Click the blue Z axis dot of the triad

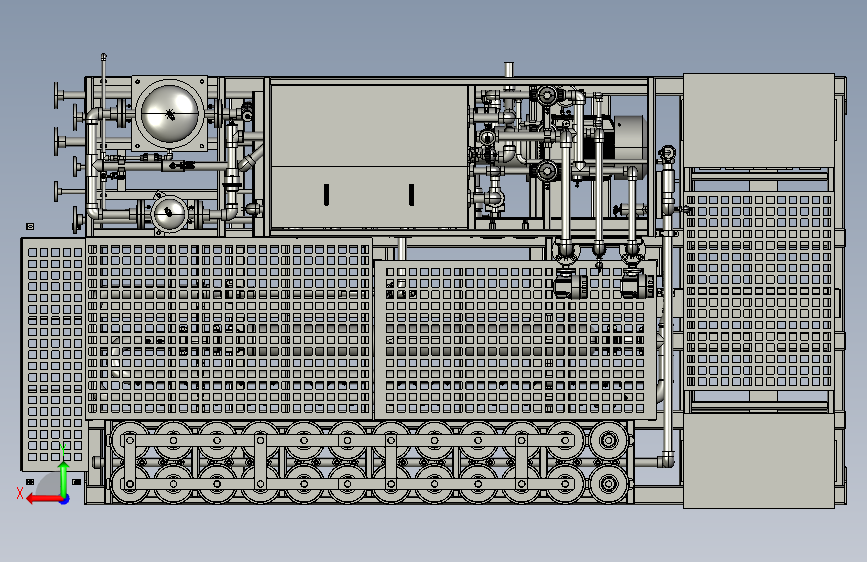[65, 499]
